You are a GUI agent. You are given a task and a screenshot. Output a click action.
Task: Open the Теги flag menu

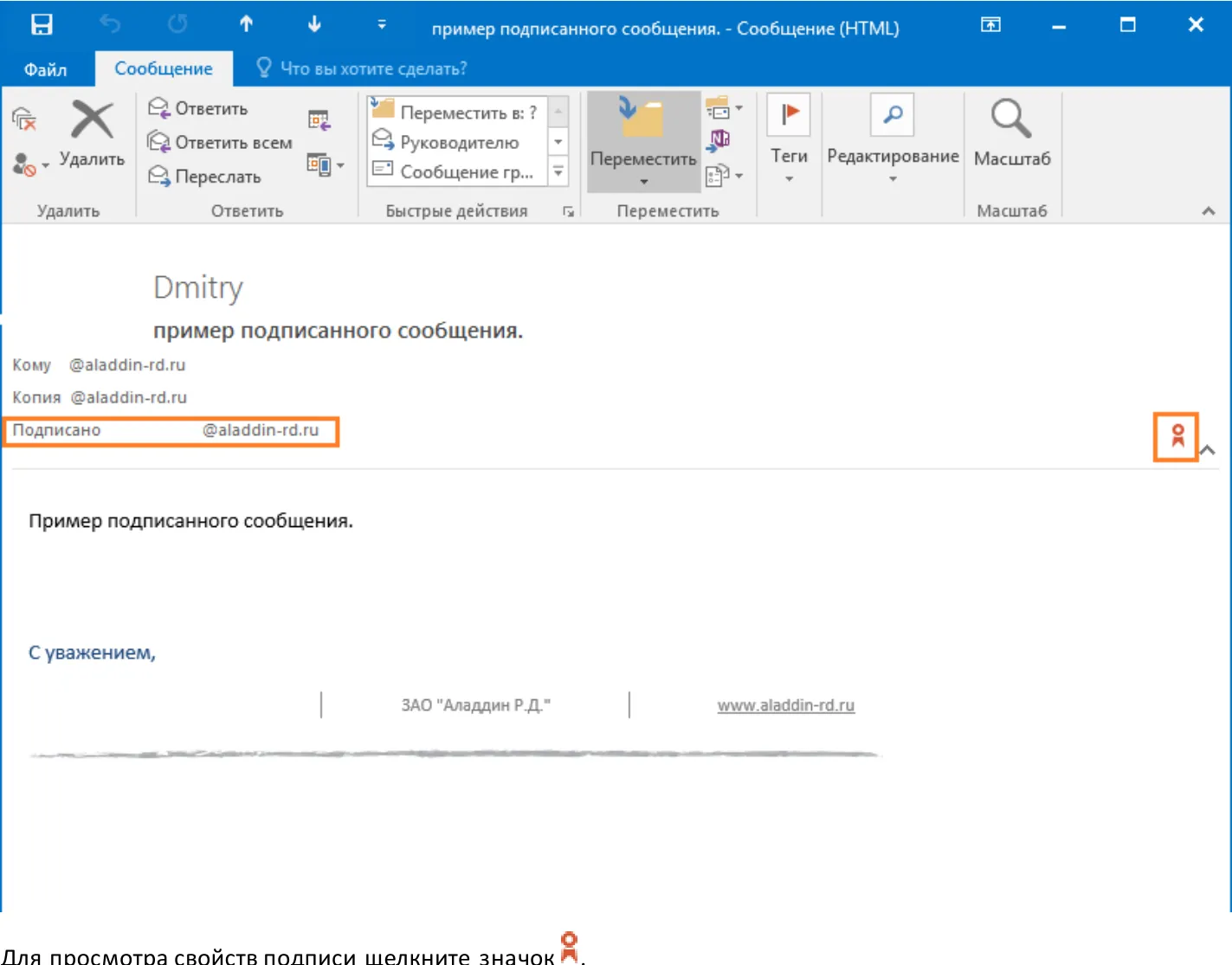789,140
